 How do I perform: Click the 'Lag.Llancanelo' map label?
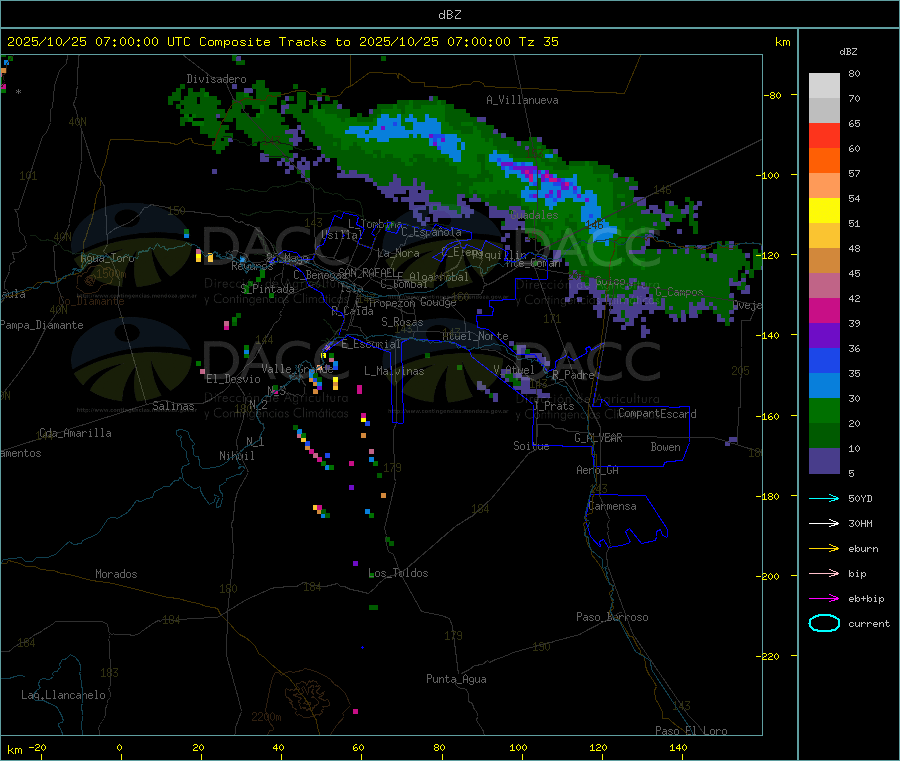click(x=64, y=695)
